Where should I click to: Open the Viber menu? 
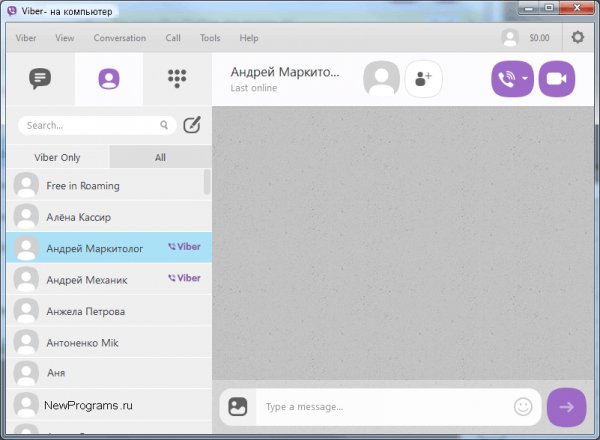[x=26, y=38]
